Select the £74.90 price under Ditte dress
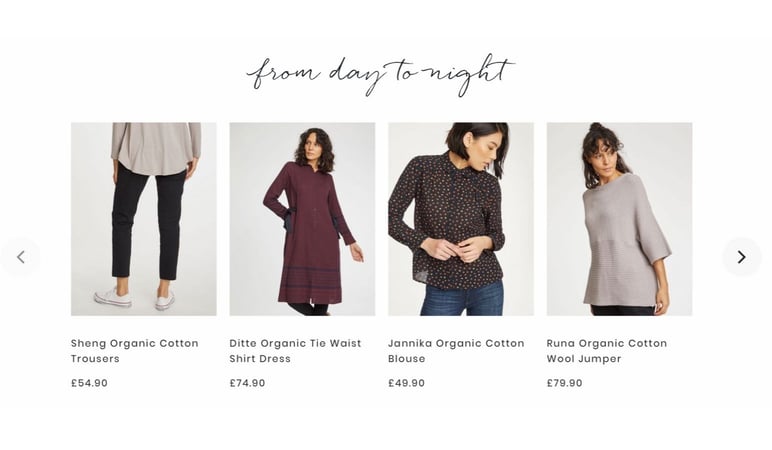This screenshot has width=772, height=450. coord(247,383)
